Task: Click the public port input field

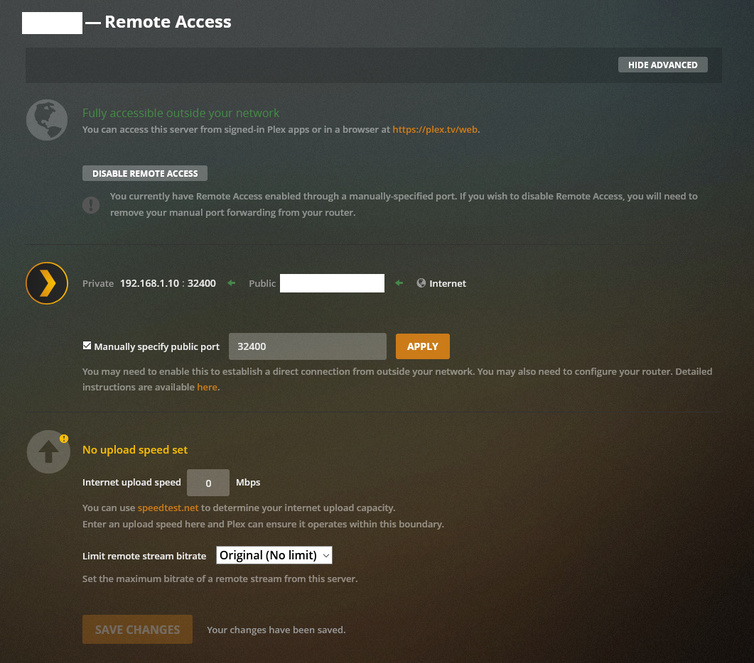Action: click(x=308, y=346)
